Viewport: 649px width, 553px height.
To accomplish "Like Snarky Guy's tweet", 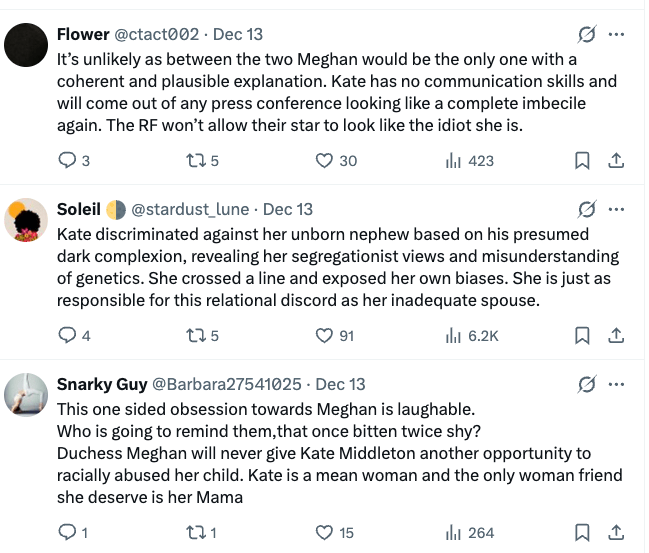I will [324, 533].
